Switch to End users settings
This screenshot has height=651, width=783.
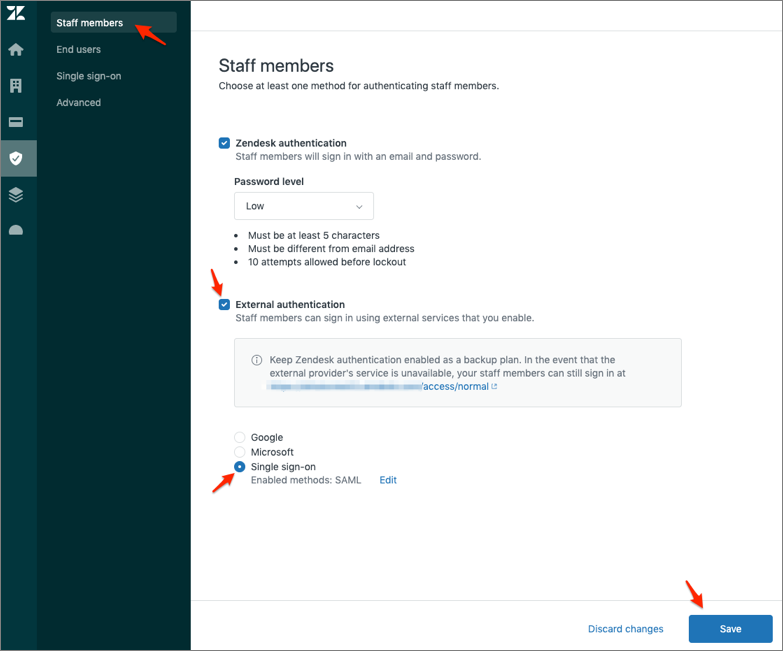click(x=78, y=49)
